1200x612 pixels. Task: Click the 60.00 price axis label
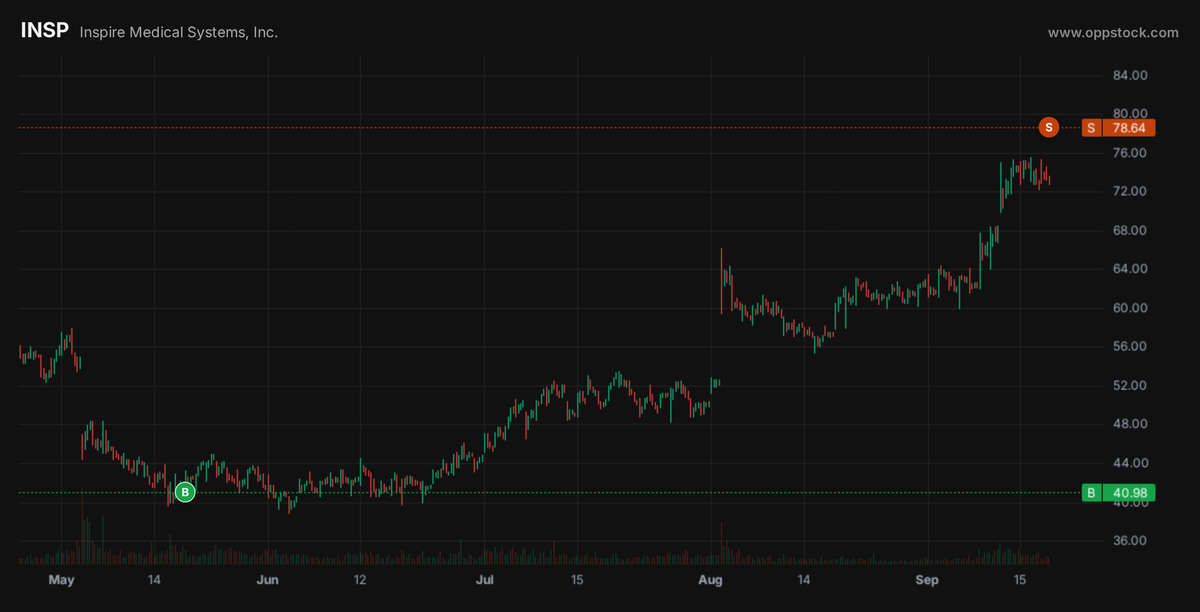coord(1130,308)
